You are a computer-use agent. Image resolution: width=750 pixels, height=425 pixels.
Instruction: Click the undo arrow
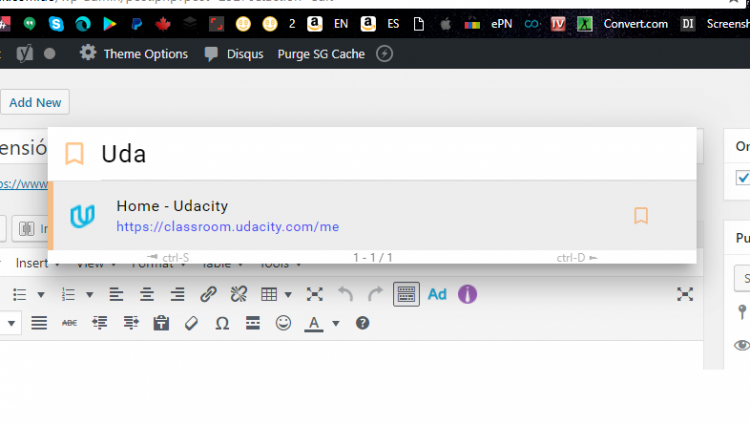pos(345,294)
